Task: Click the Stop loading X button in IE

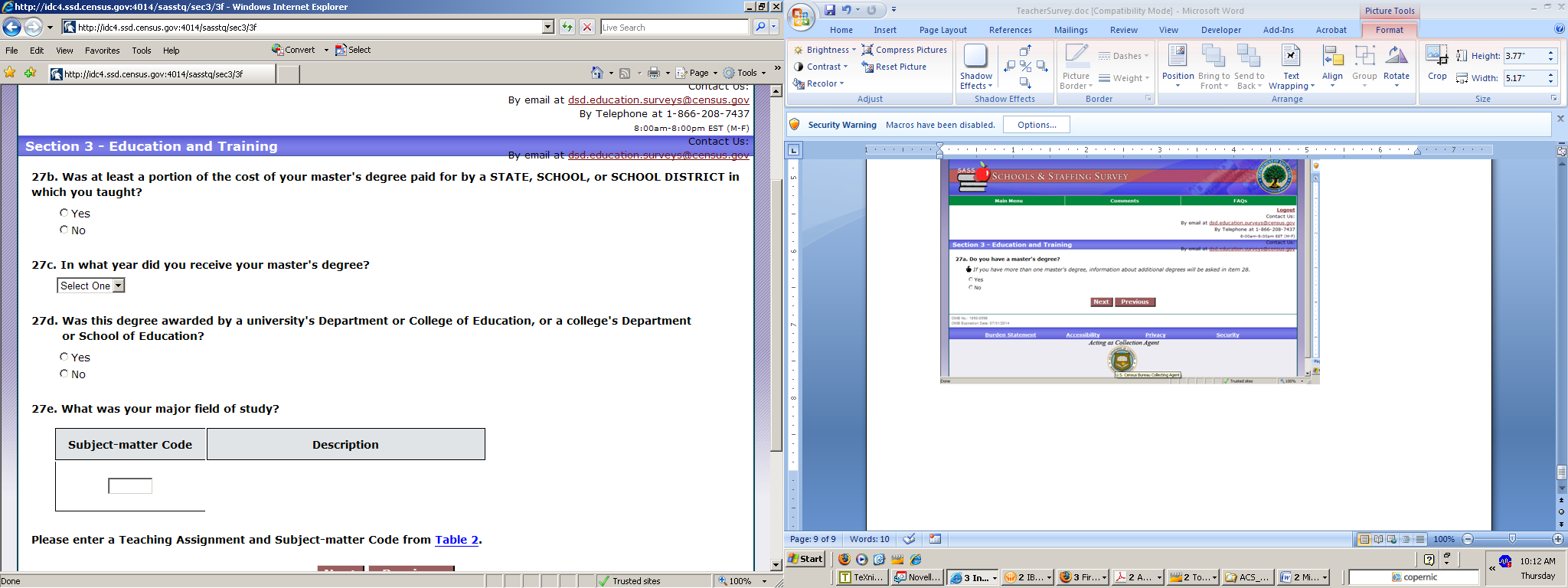Action: (x=587, y=28)
